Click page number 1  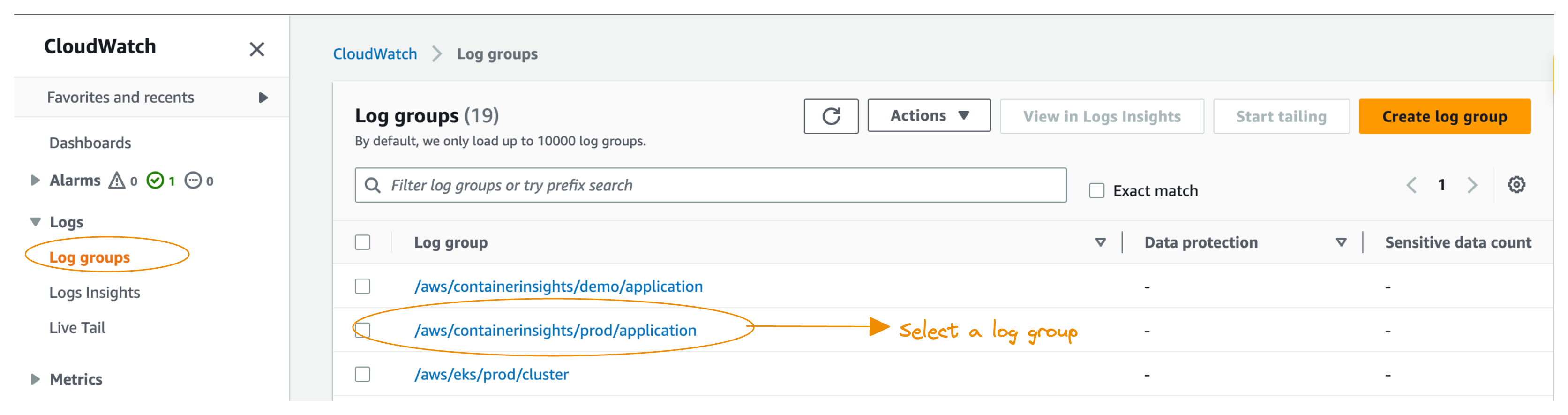(1441, 185)
